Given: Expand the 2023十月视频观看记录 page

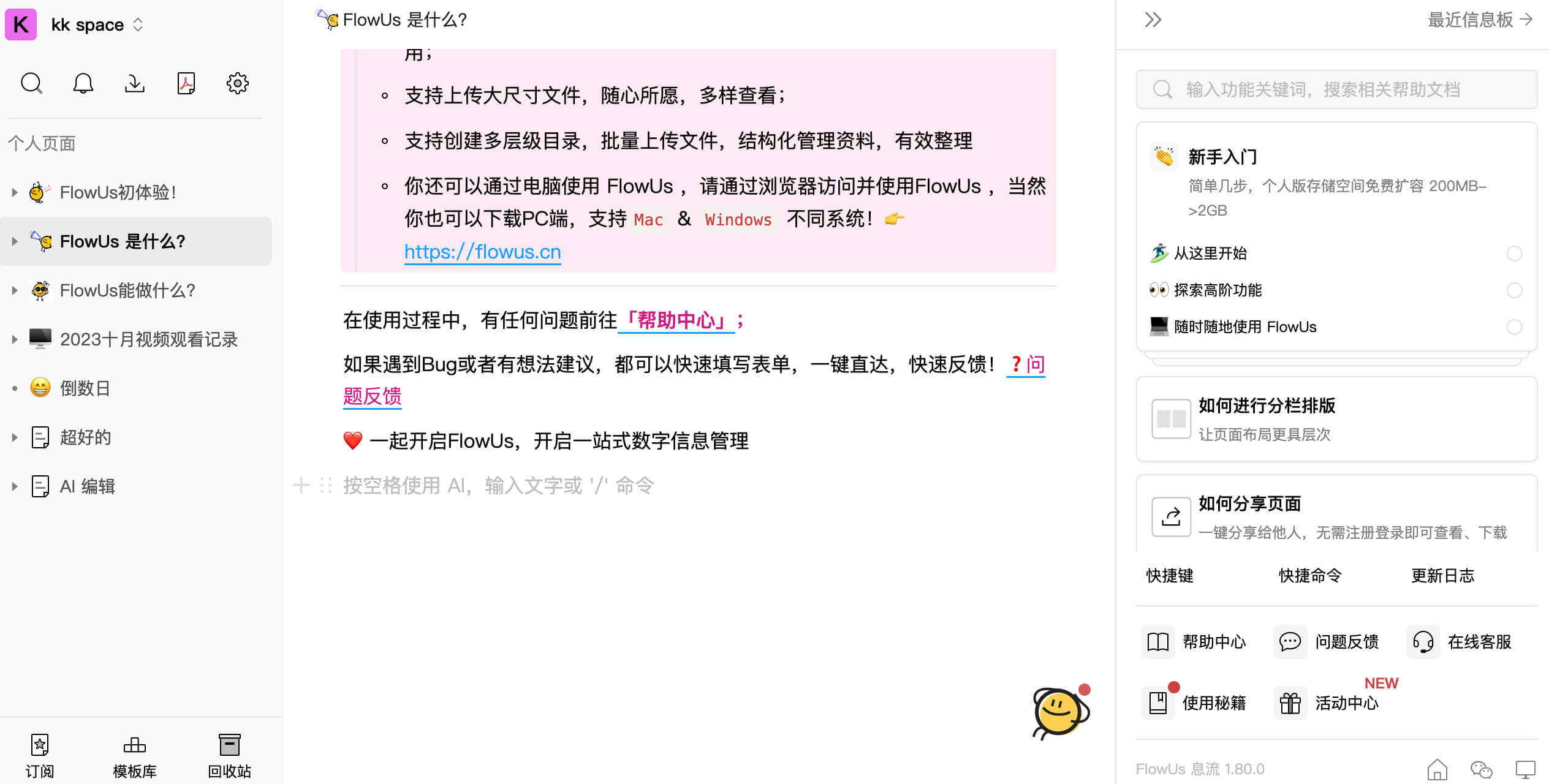Looking at the screenshot, I should (x=15, y=339).
